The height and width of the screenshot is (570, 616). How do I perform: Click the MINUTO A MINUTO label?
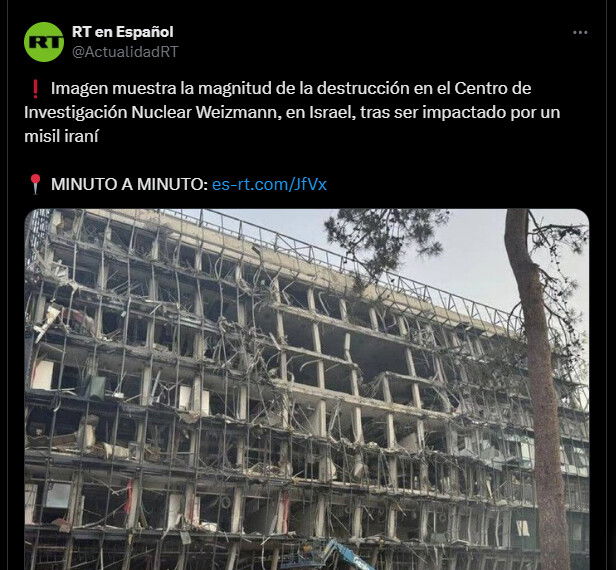pos(129,184)
